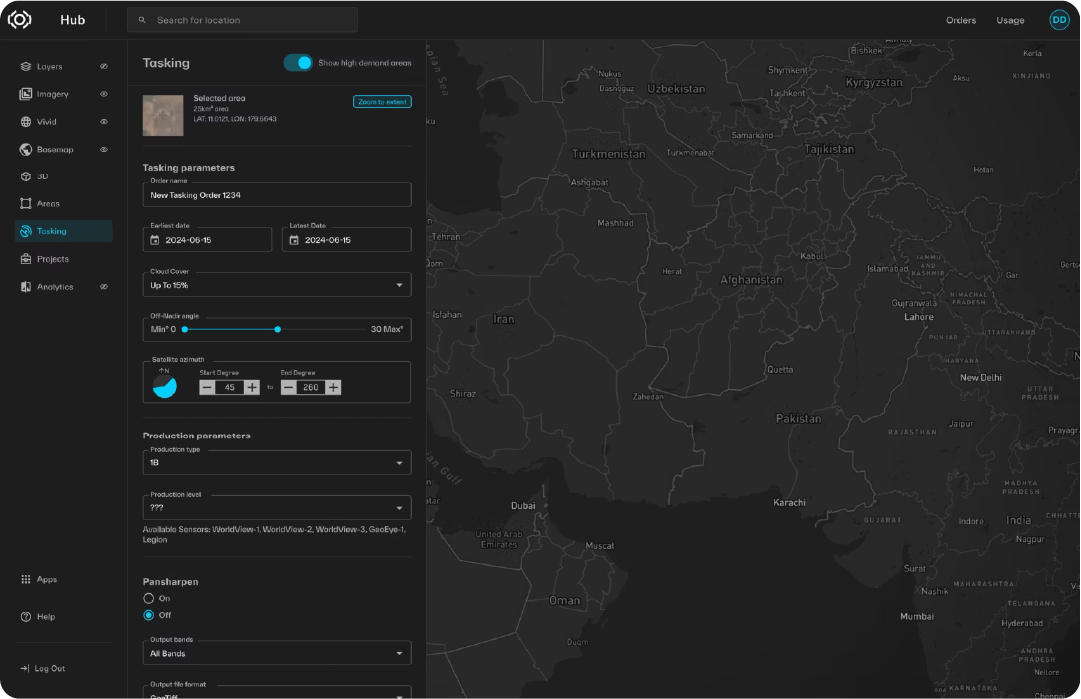The width and height of the screenshot is (1081, 699).
Task: Click the plus icon for Start Degree
Action: [252, 387]
